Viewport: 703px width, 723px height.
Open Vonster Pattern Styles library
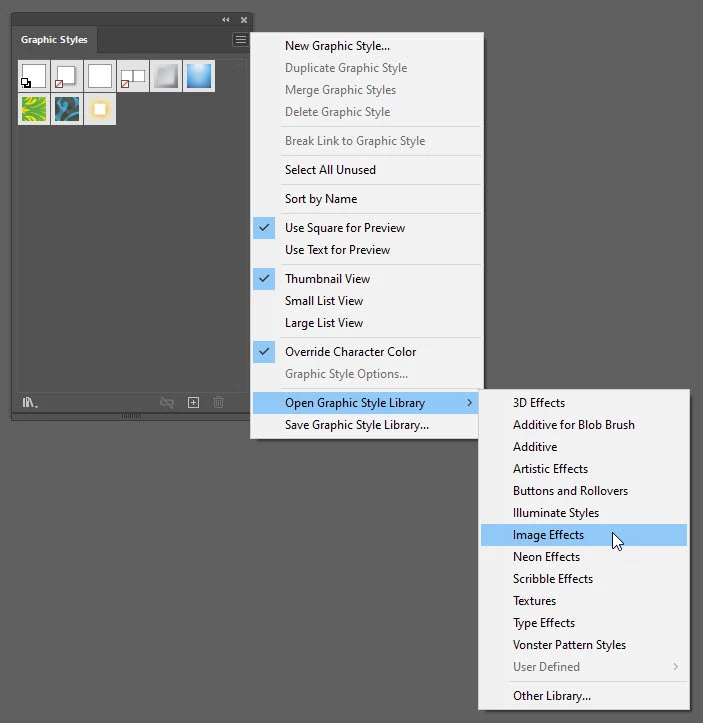(x=584, y=645)
